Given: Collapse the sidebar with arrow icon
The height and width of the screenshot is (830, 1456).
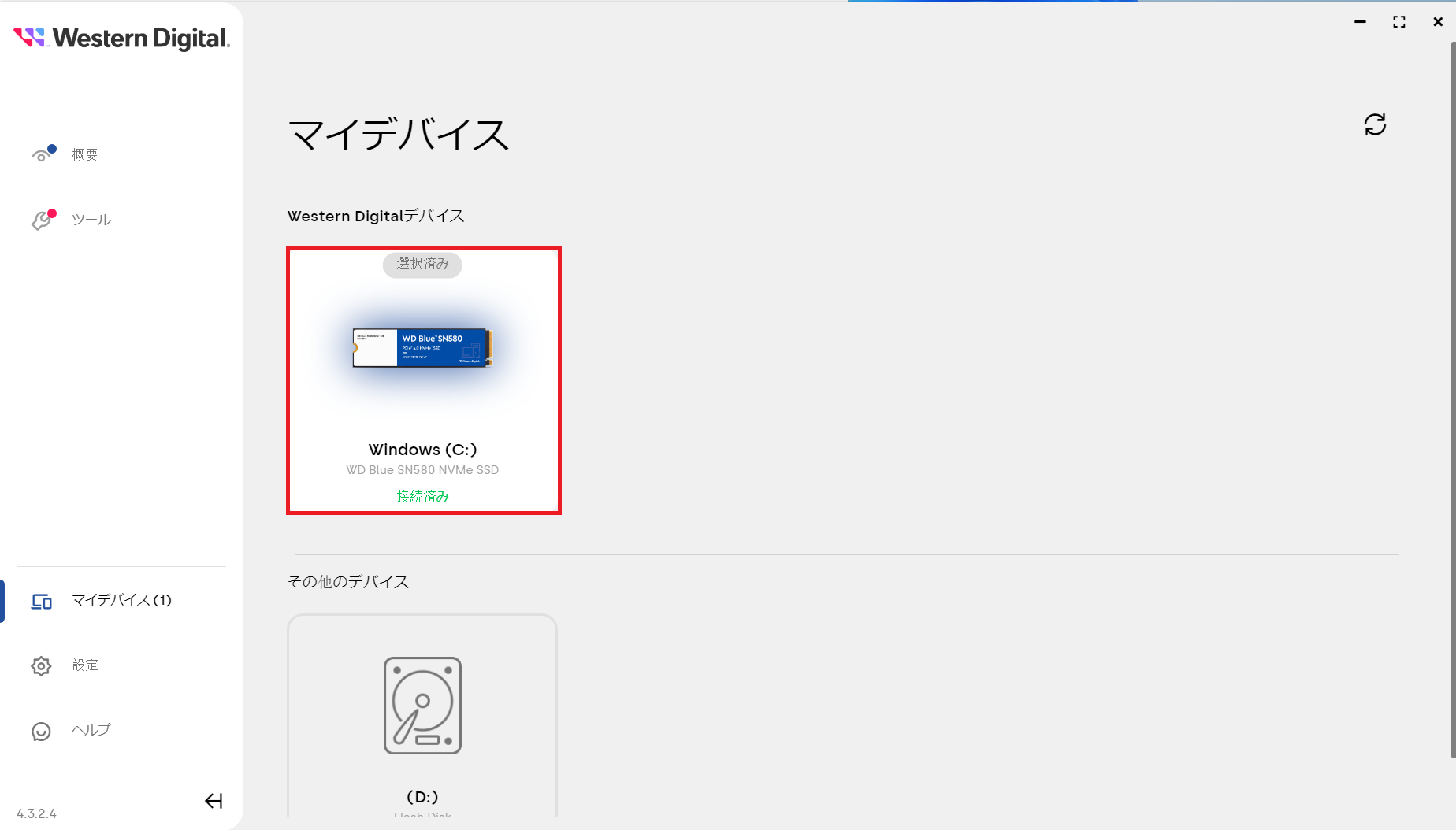Looking at the screenshot, I should [214, 801].
